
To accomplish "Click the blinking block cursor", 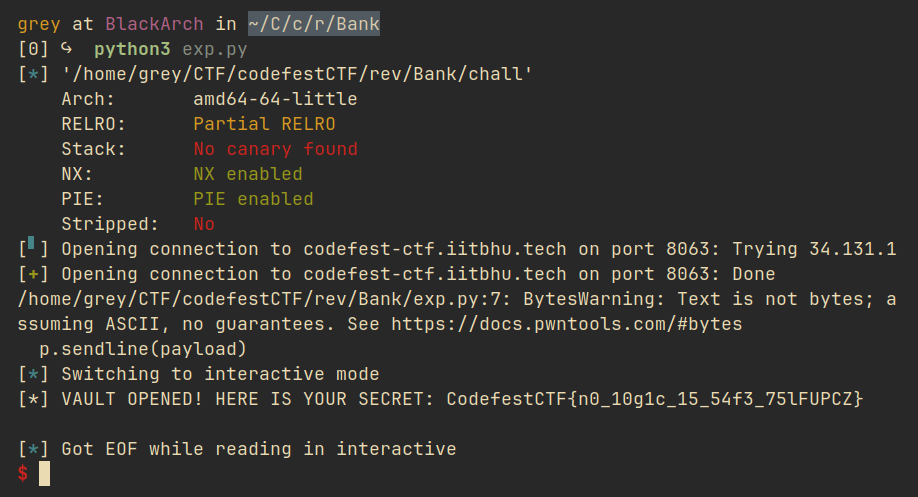I will 44,474.
